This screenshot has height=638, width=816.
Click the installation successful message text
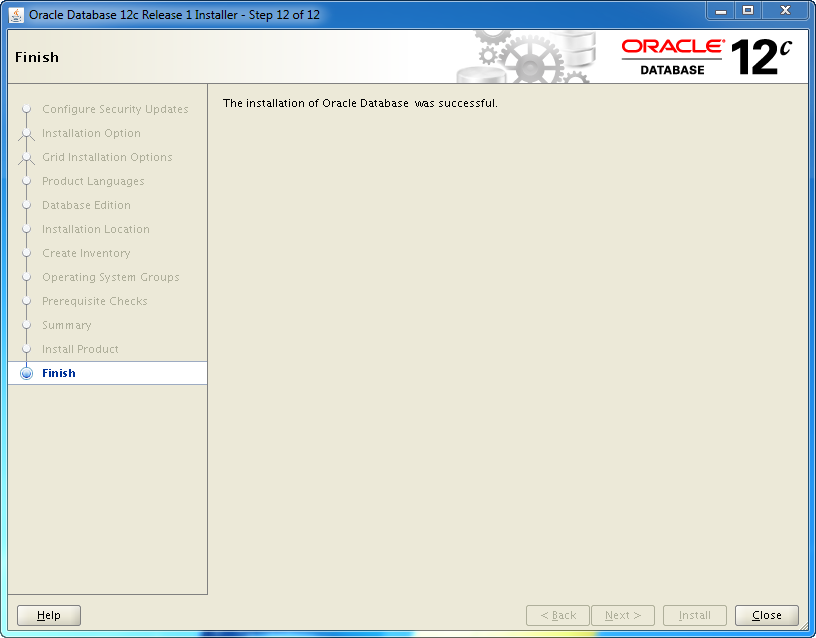click(360, 103)
